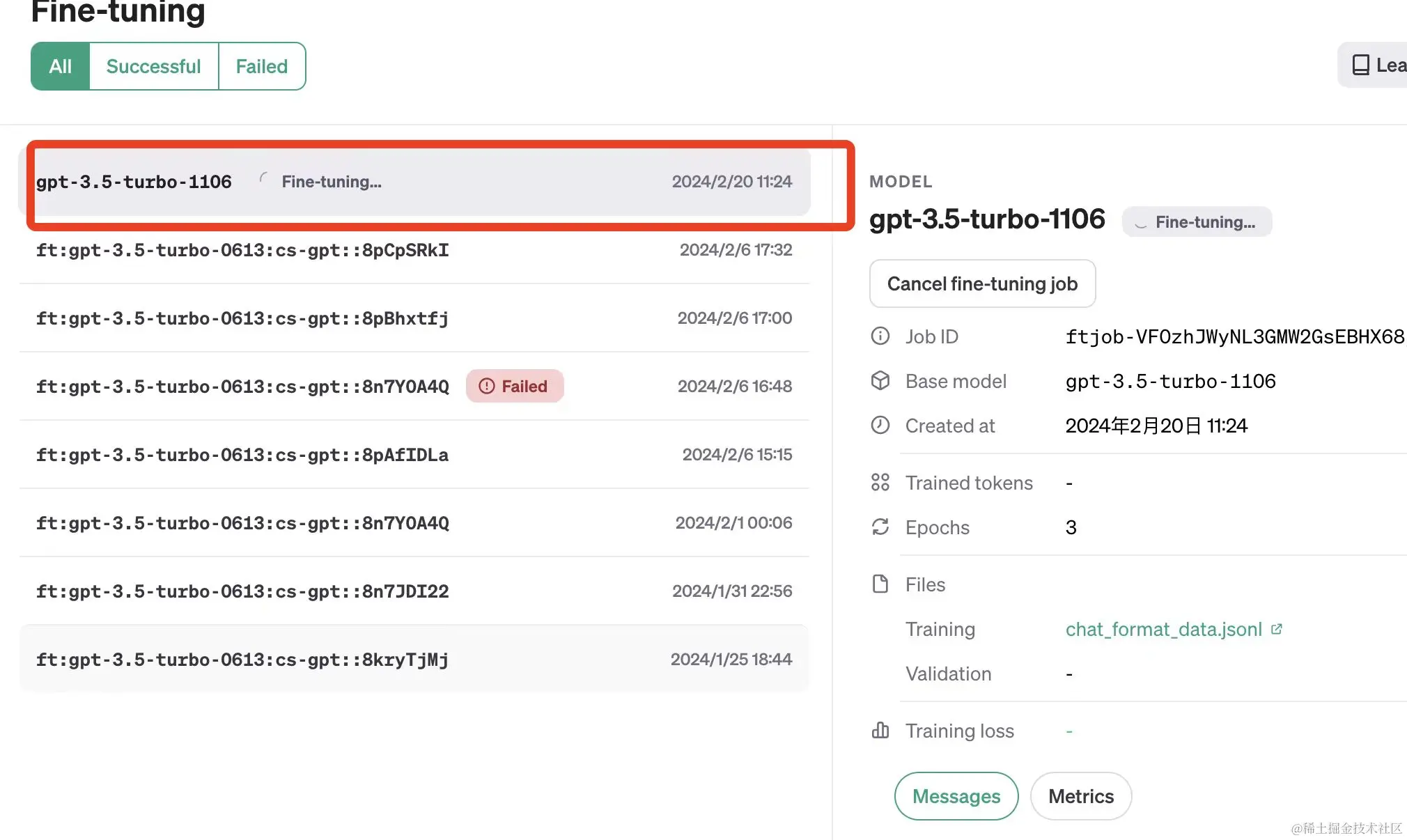Open the chat_format_data.jsonl training file link
This screenshot has width=1407, height=840.
[x=1163, y=630]
